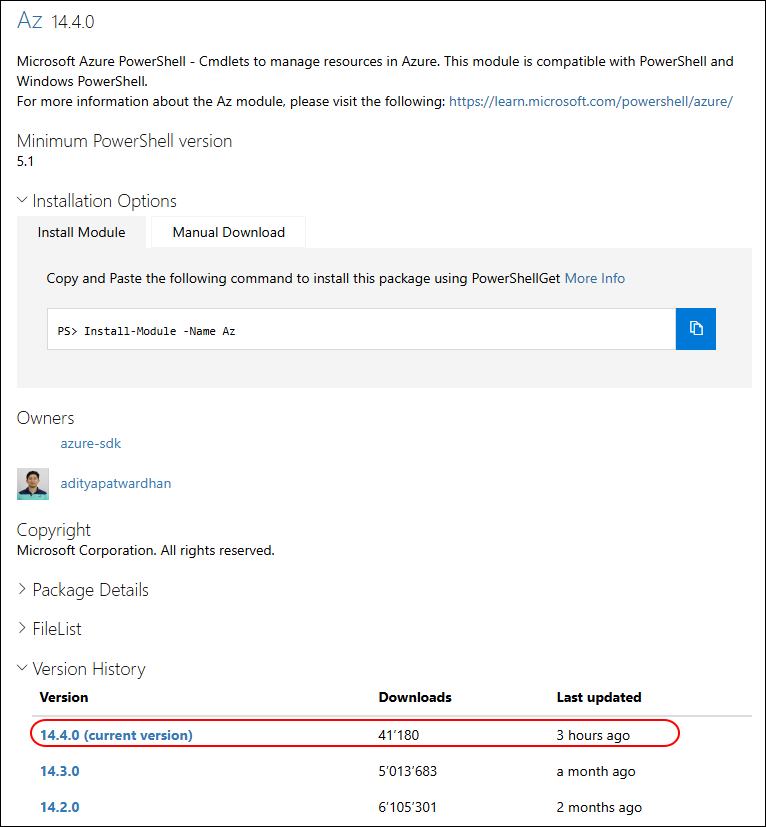Visit the azure-sdk owner profile

tap(91, 444)
